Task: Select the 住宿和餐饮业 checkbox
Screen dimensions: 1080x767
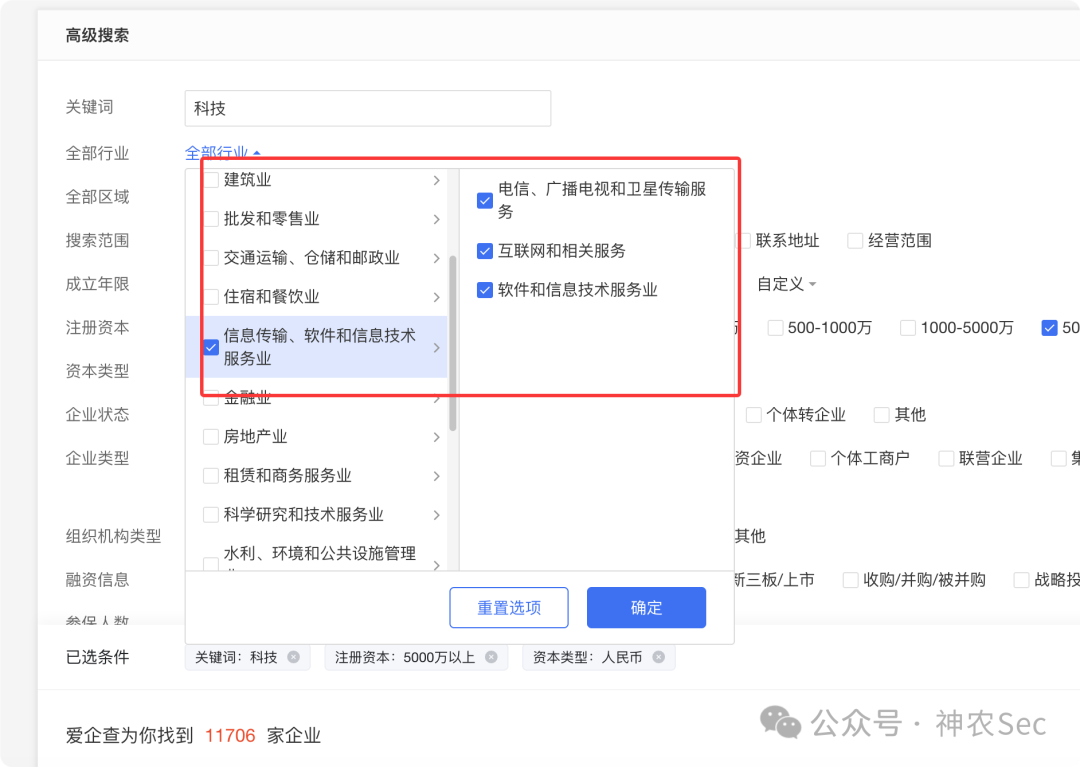Action: [211, 295]
